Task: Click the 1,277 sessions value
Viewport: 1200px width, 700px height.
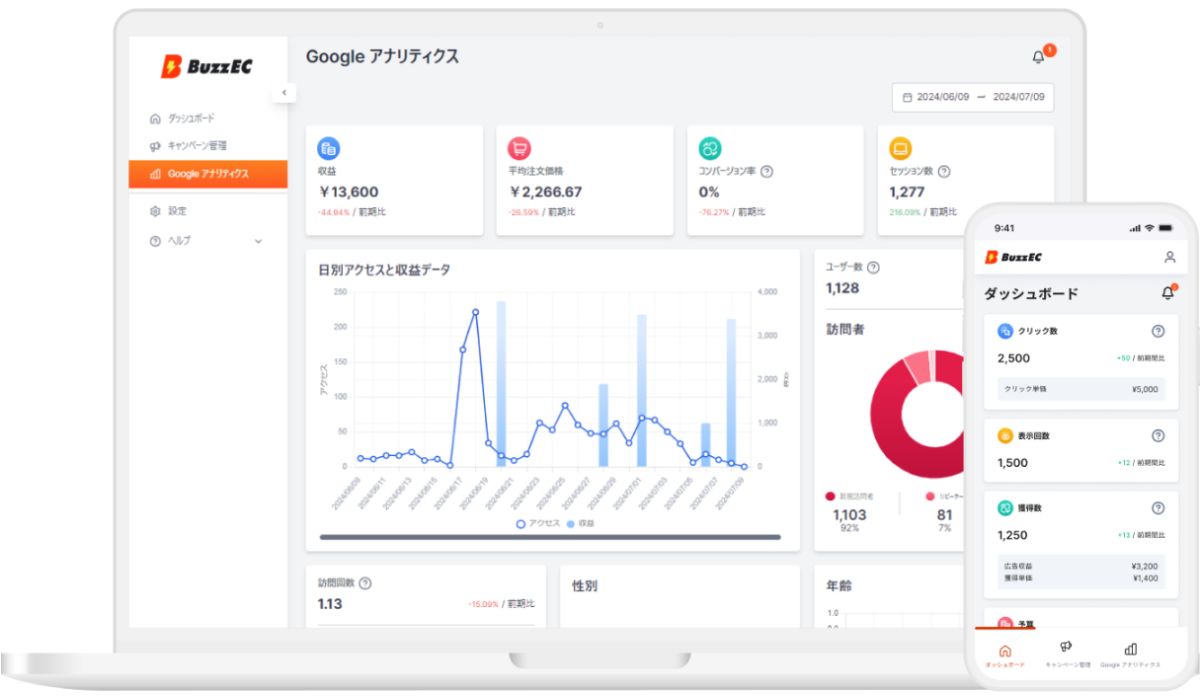Action: (907, 192)
